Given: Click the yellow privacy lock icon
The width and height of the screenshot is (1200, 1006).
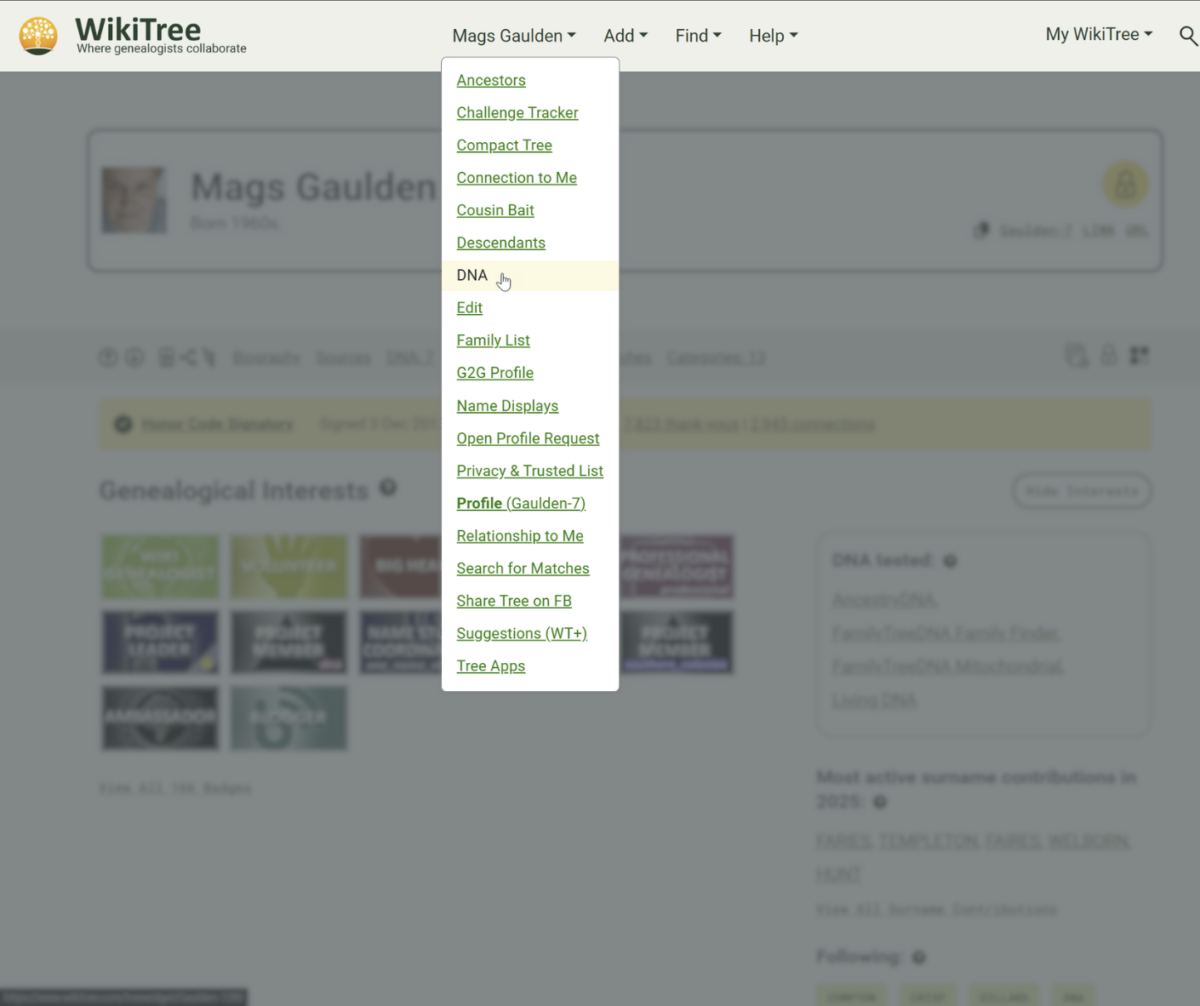Looking at the screenshot, I should coord(1125,184).
